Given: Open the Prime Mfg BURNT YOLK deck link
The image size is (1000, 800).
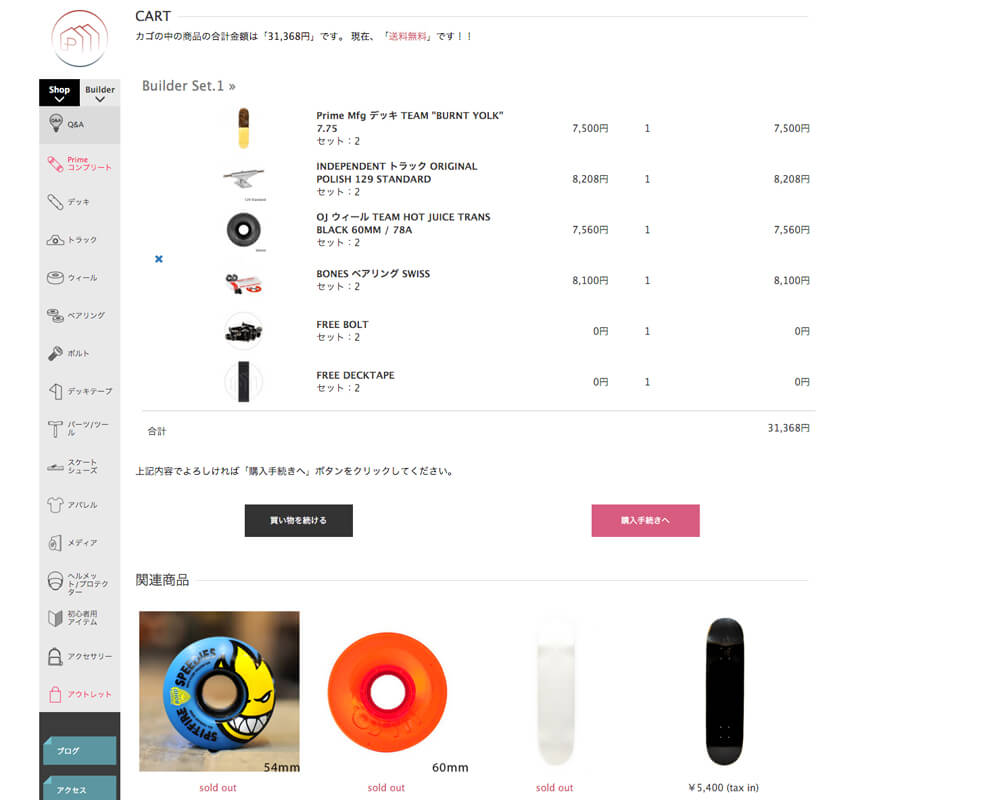Looking at the screenshot, I should 409,122.
